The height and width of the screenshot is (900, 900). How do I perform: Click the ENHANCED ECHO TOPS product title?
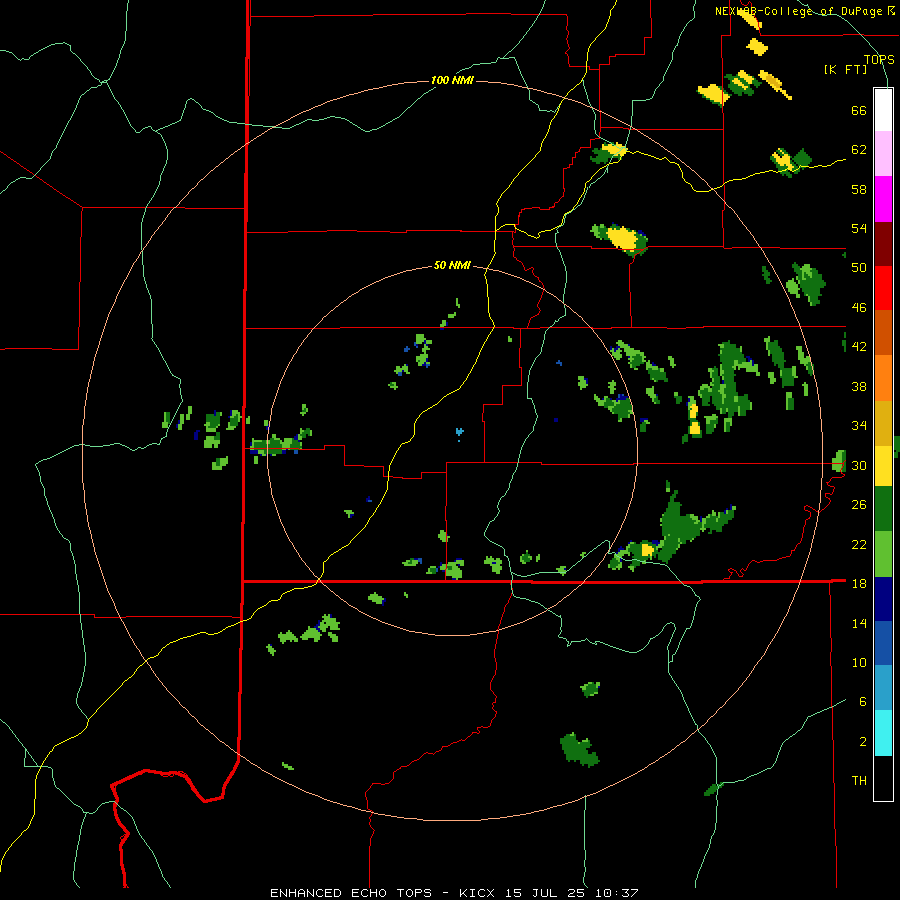pos(351,893)
